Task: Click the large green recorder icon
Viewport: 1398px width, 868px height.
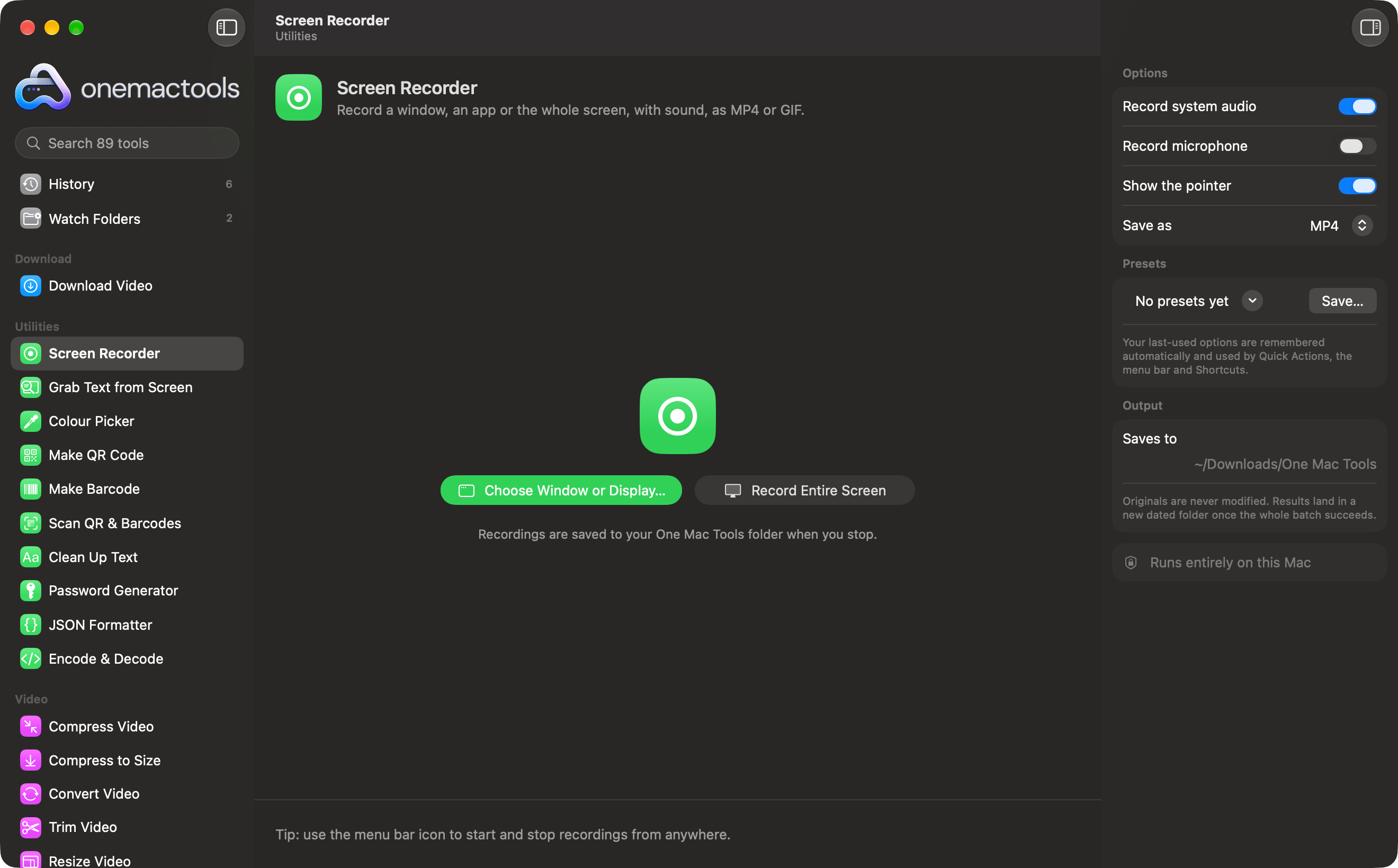Action: pyautogui.click(x=678, y=416)
